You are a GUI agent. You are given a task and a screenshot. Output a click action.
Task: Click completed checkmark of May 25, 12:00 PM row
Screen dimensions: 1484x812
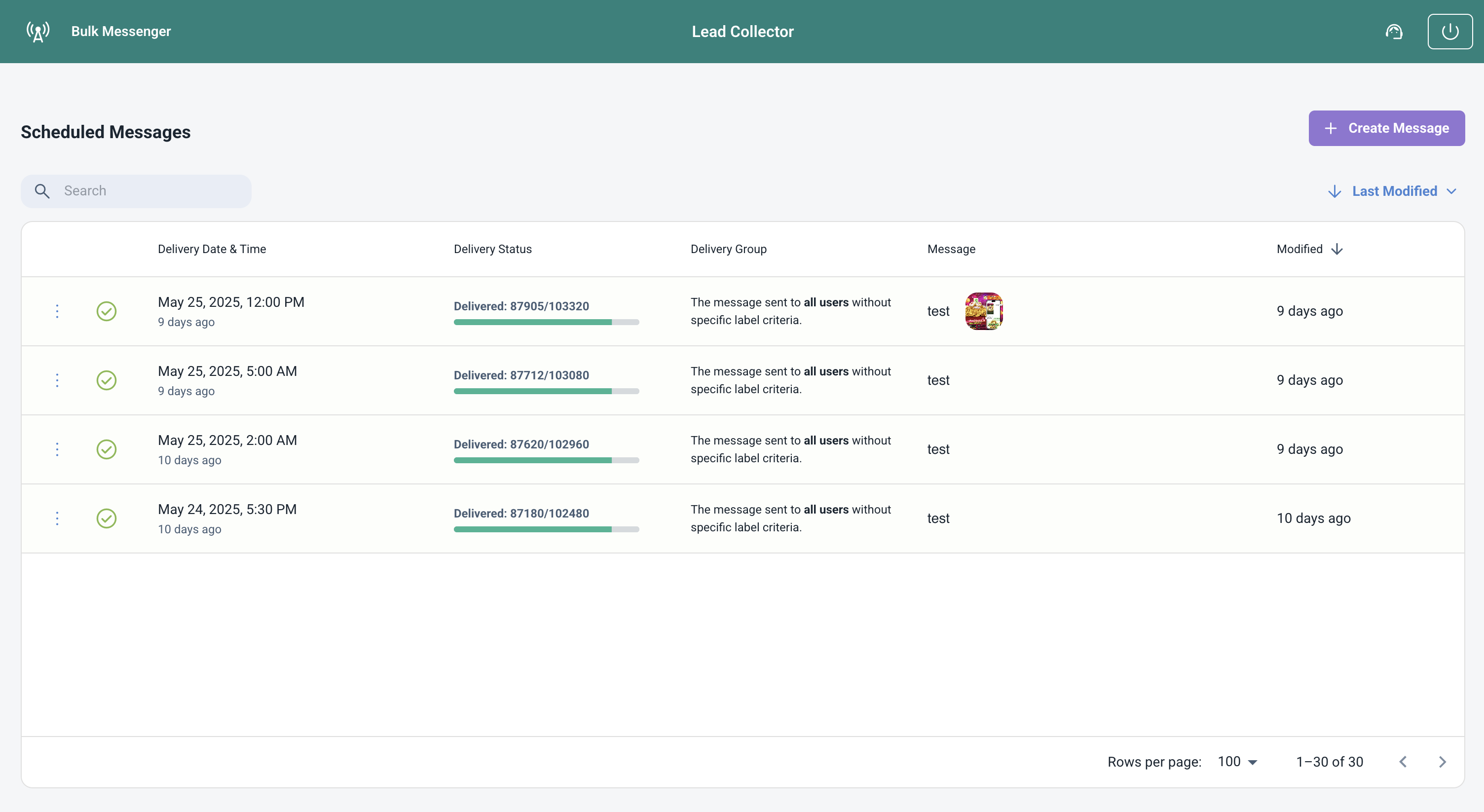pyautogui.click(x=107, y=311)
